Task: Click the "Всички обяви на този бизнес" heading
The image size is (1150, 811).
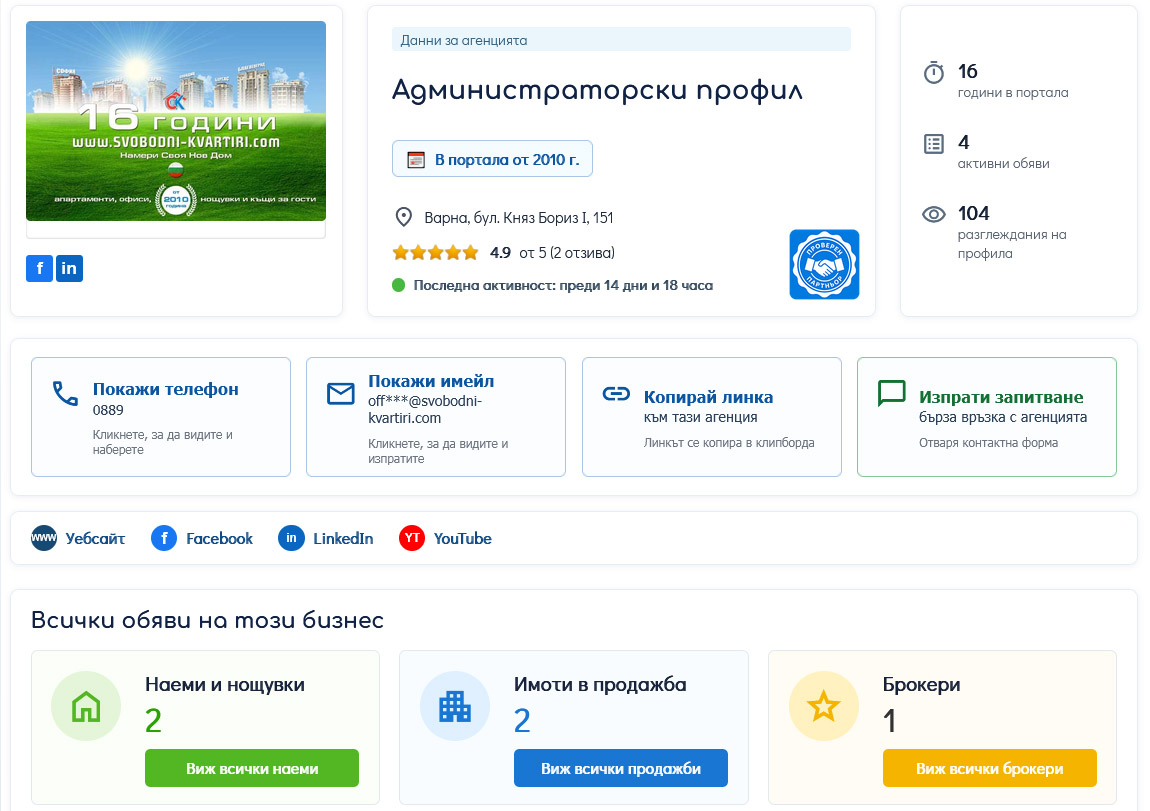Action: [x=208, y=620]
